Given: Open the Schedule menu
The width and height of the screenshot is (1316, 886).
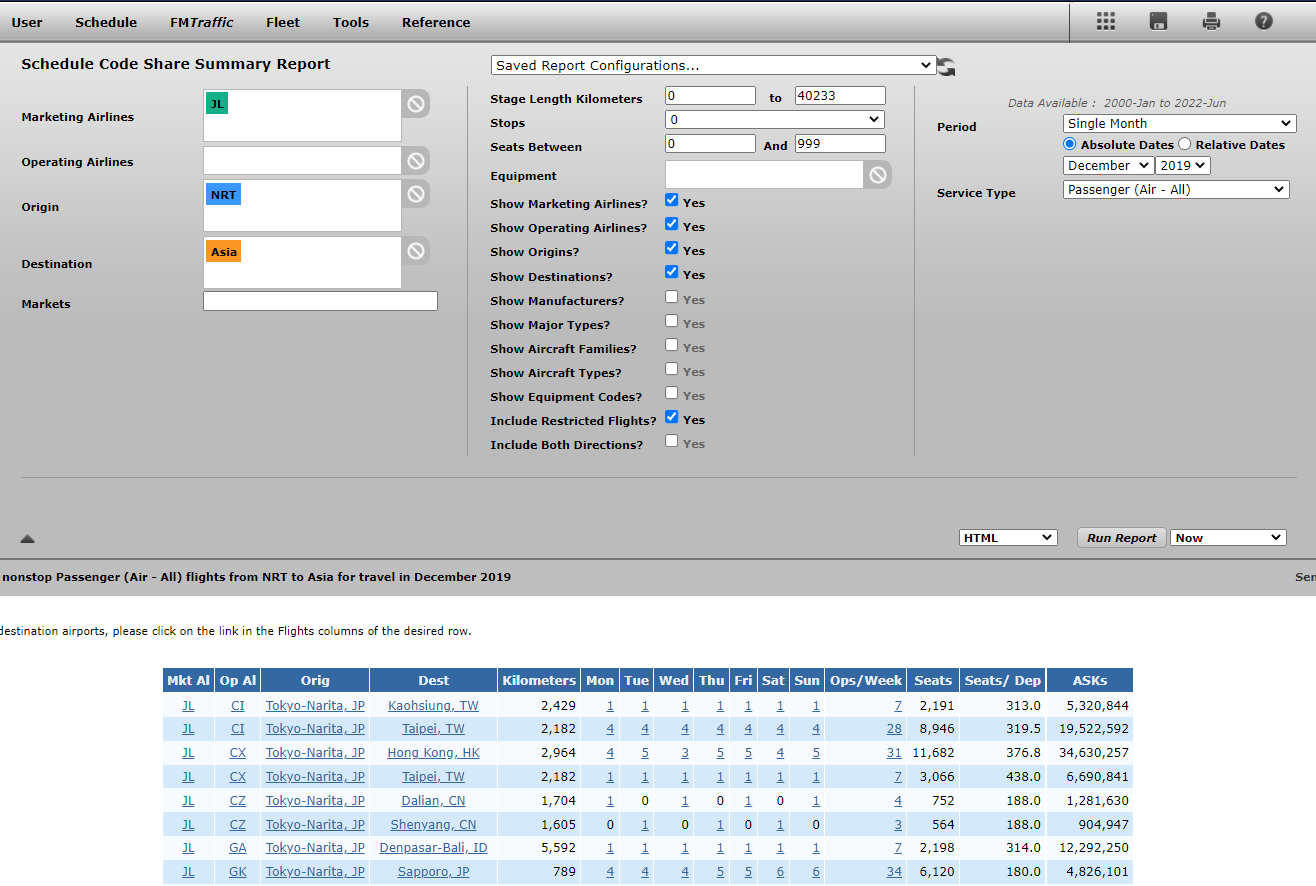Looking at the screenshot, I should [x=106, y=22].
